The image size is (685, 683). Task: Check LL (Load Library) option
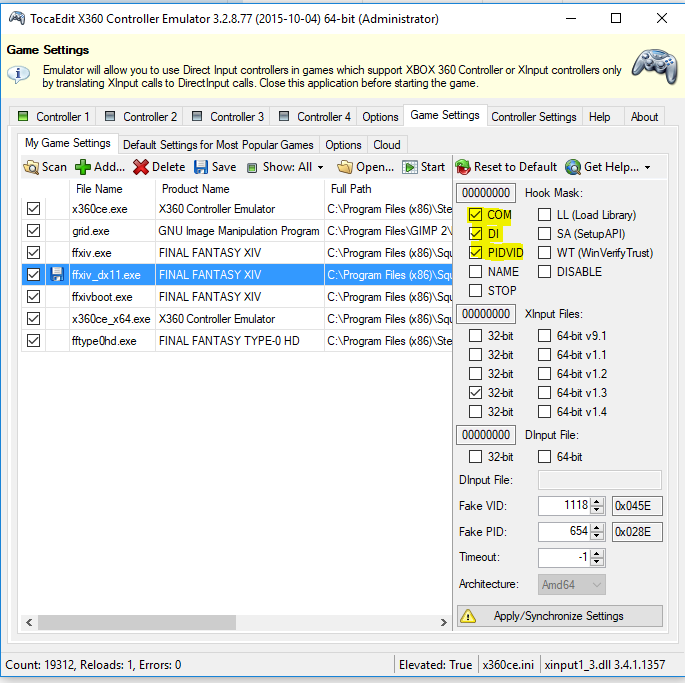click(544, 215)
